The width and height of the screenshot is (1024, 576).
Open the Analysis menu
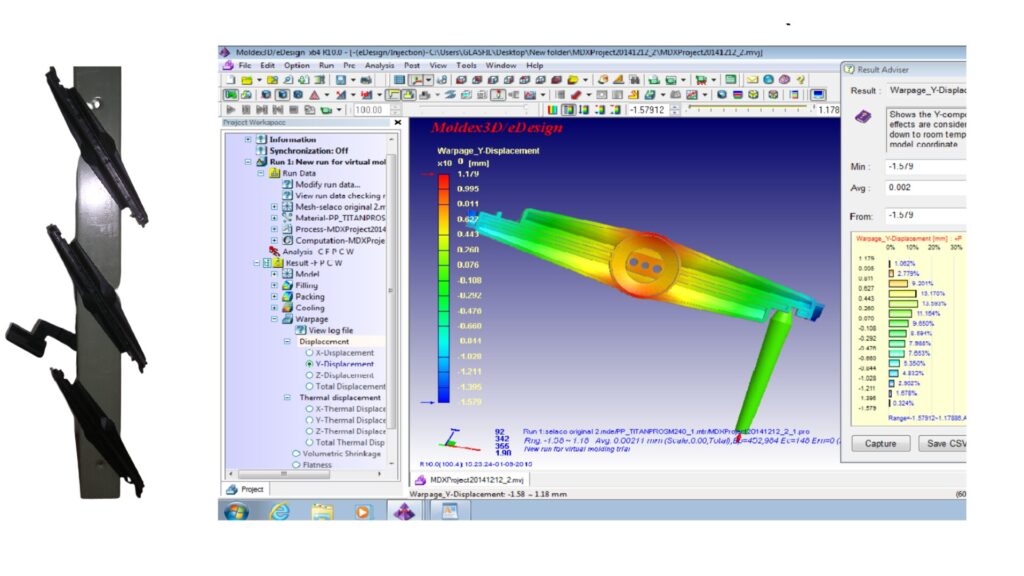pos(379,65)
